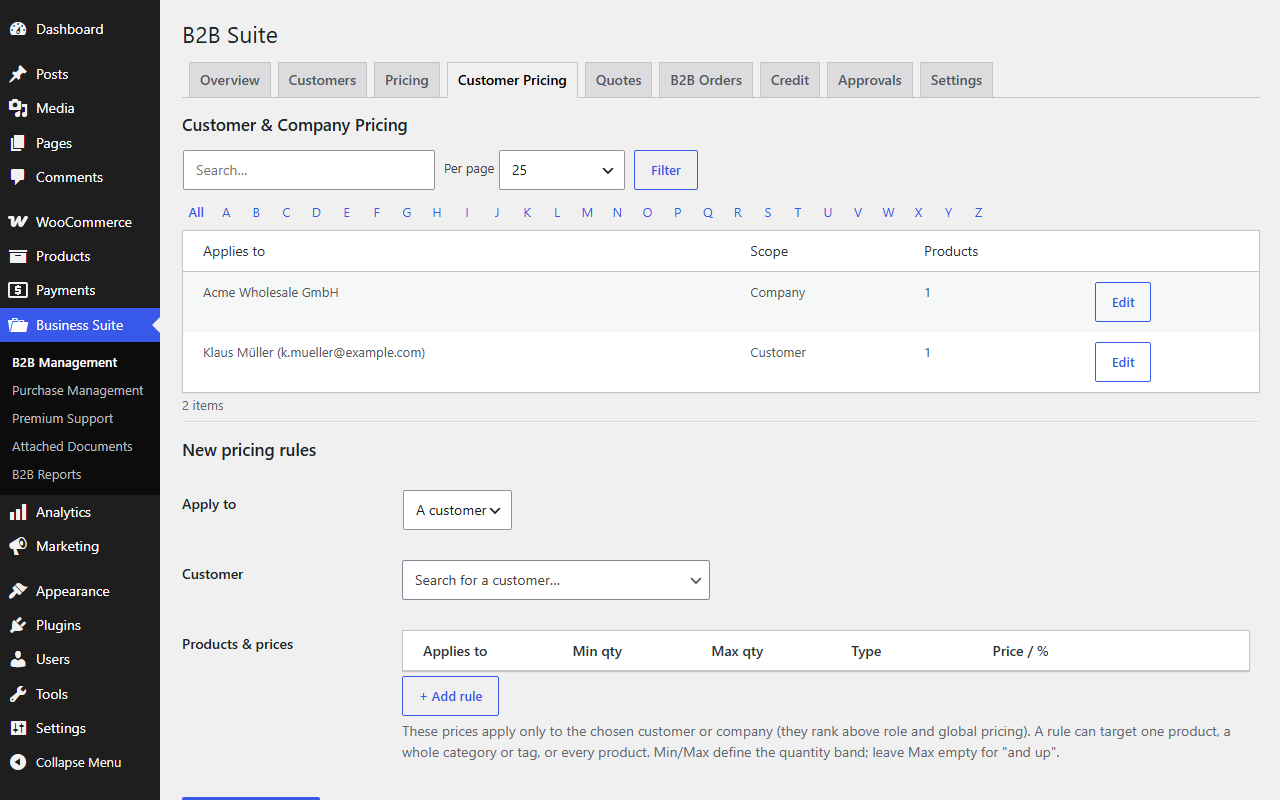Open Purchase Management submenu item

78,390
